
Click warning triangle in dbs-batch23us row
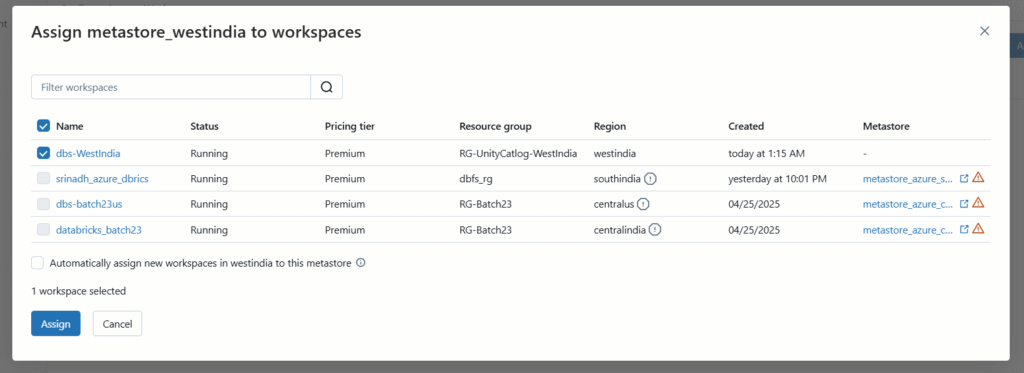(978, 203)
